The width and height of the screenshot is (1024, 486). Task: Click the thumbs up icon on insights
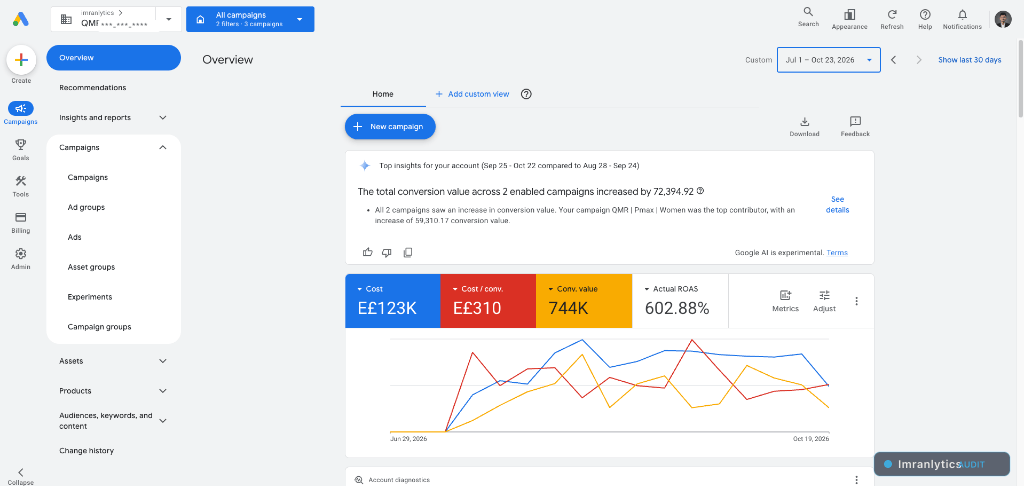tap(368, 252)
